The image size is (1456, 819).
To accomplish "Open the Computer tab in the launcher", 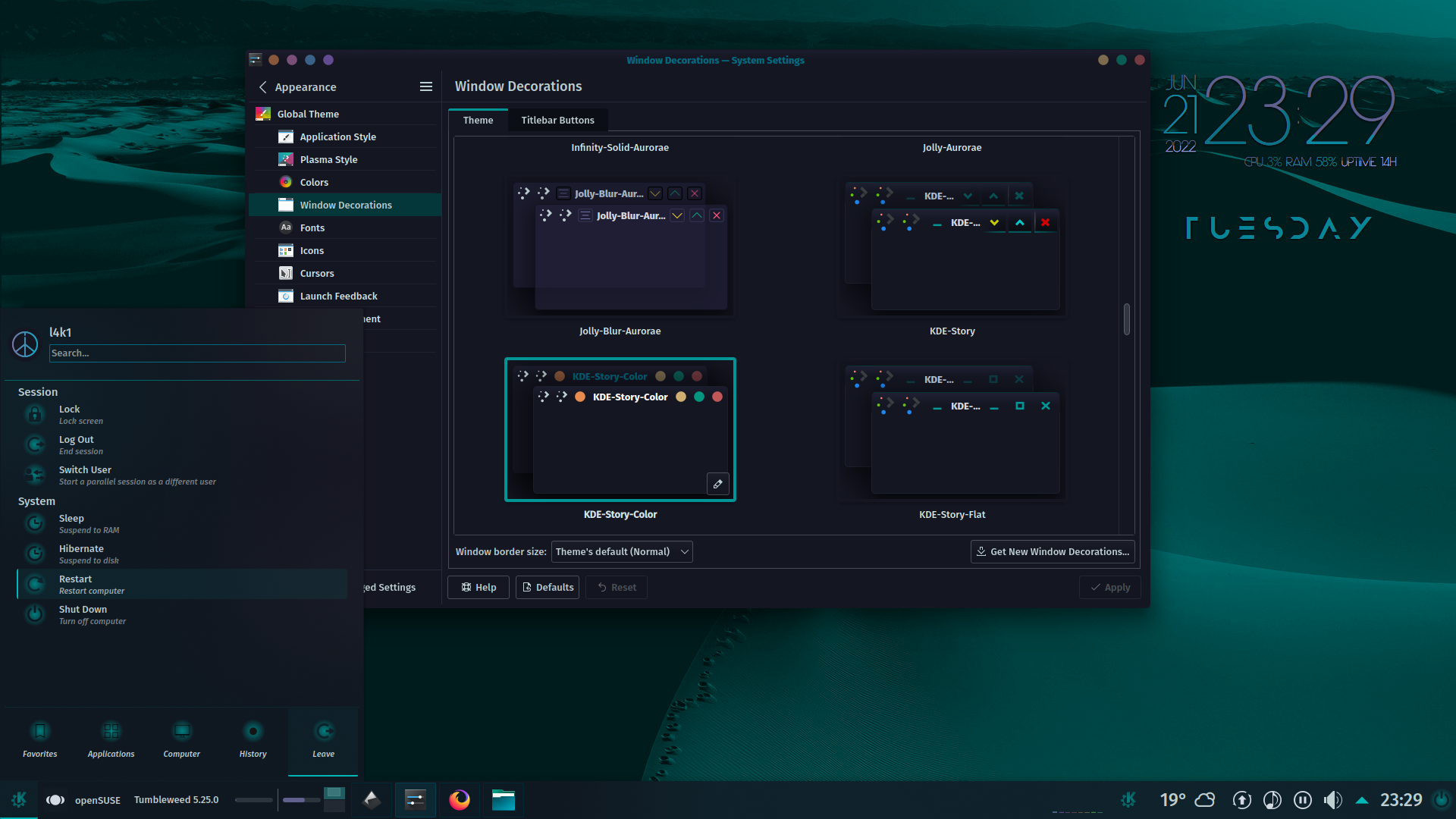I will (182, 740).
